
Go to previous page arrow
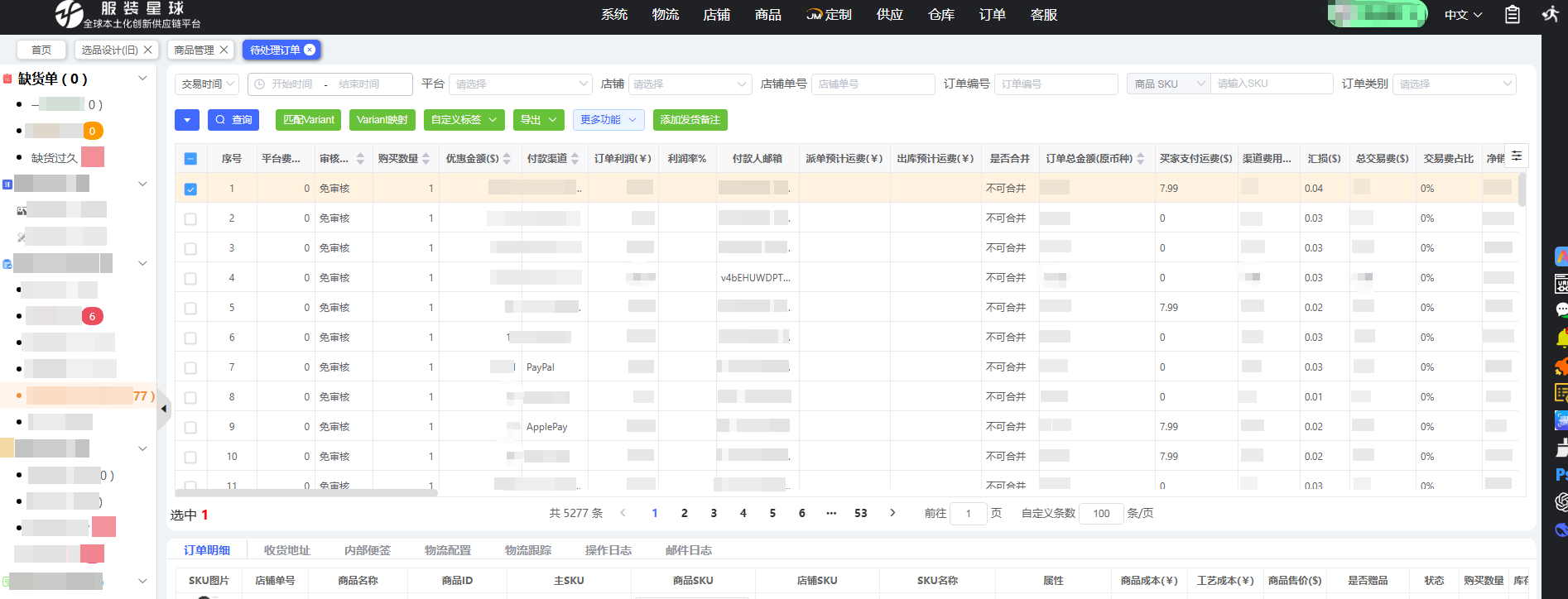click(x=623, y=513)
